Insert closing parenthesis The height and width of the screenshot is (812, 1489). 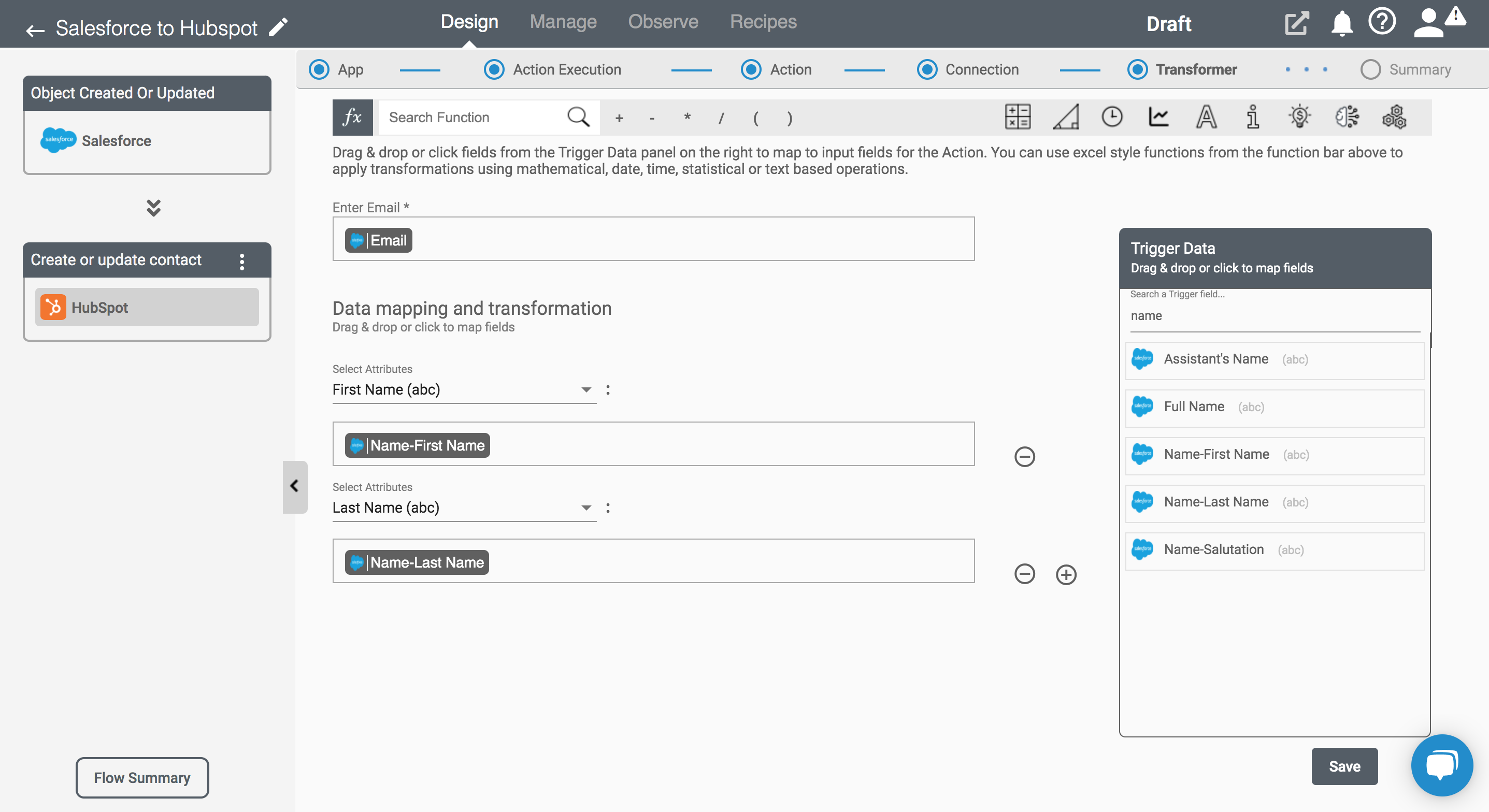[x=790, y=118]
